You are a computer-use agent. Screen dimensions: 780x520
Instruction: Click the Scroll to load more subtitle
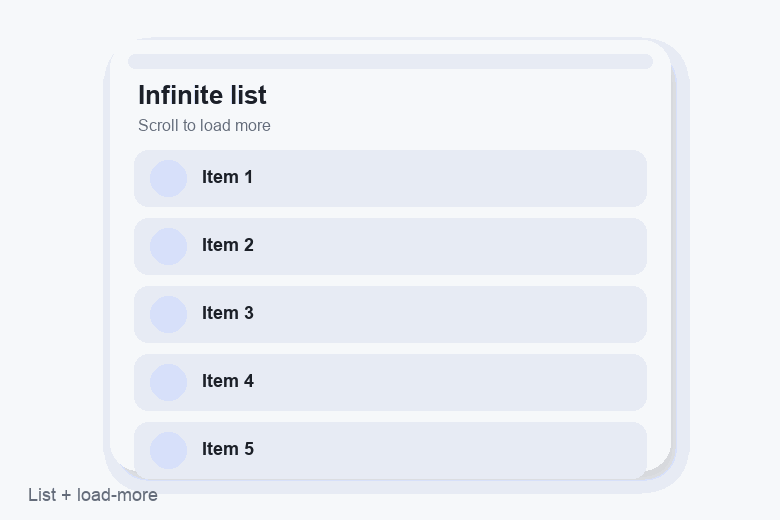pos(204,125)
